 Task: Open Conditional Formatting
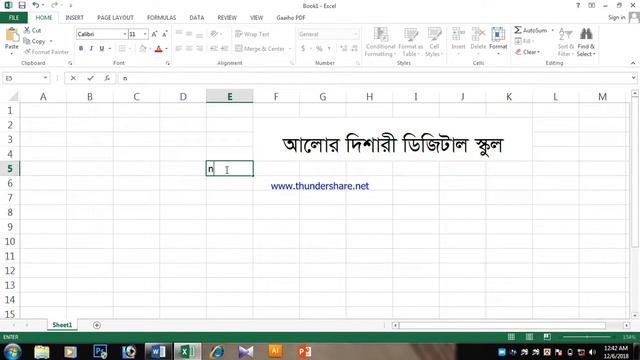tap(380, 42)
